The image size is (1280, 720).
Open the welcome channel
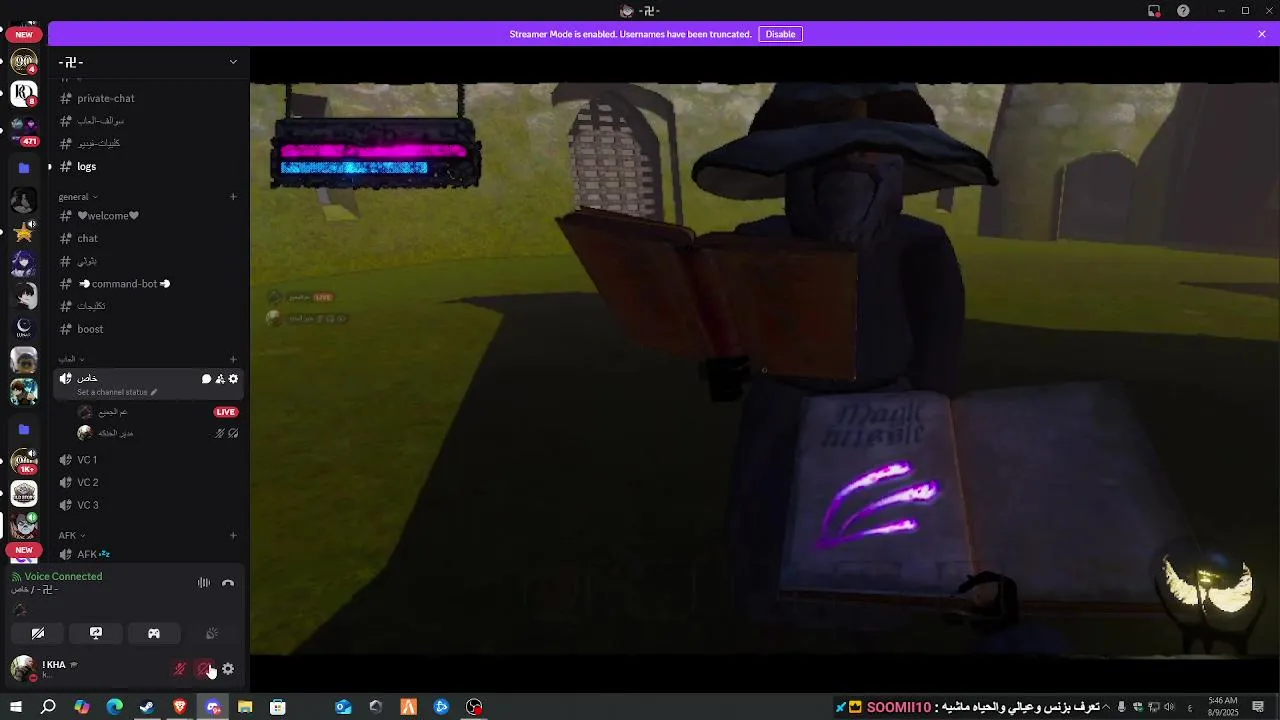(150, 216)
